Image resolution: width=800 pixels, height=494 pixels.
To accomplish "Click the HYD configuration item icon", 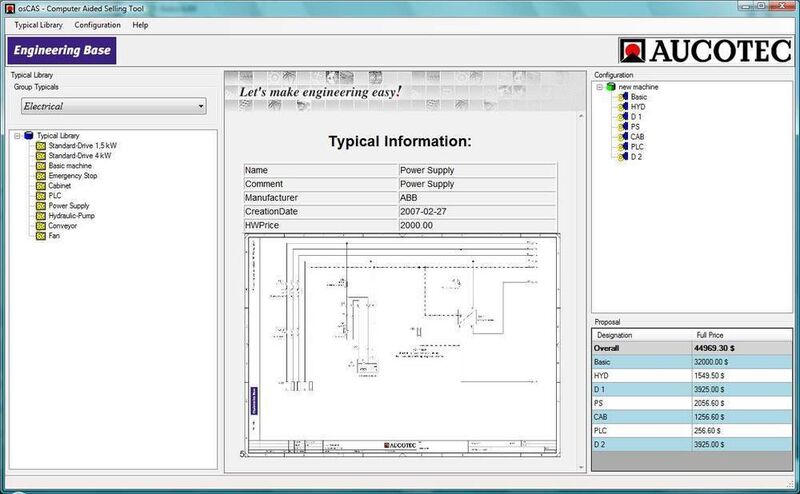I will point(622,107).
